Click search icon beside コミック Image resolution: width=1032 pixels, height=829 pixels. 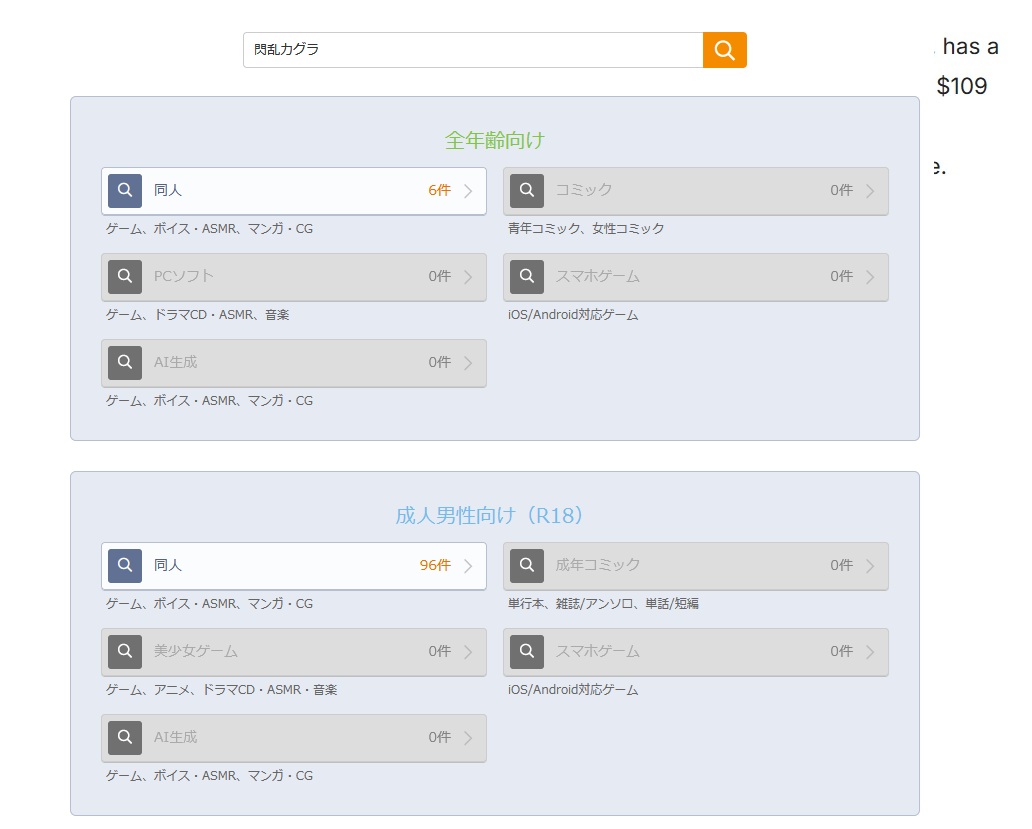(x=527, y=191)
